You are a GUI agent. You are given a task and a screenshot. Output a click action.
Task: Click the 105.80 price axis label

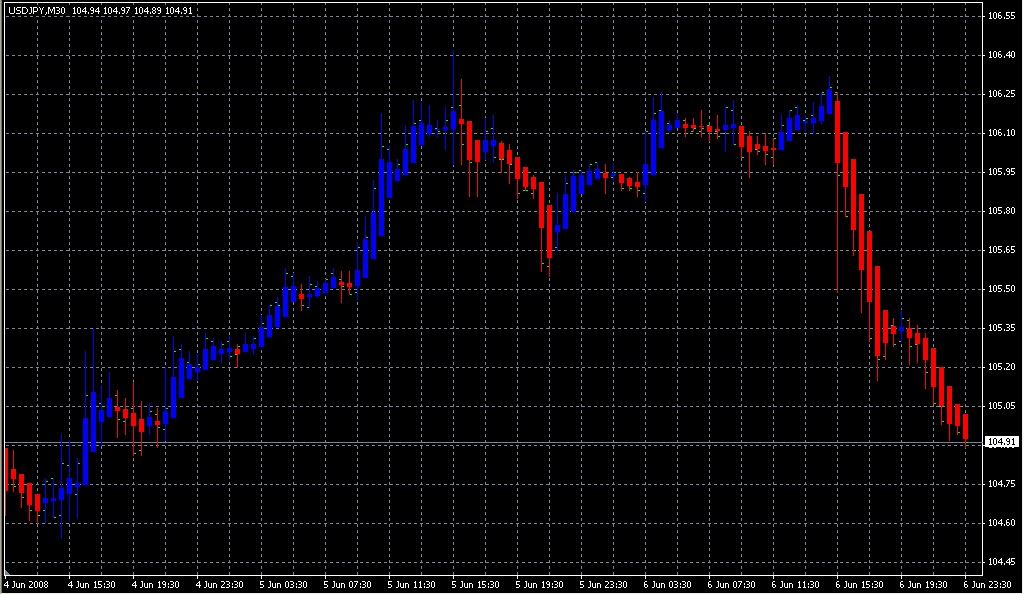[1002, 211]
